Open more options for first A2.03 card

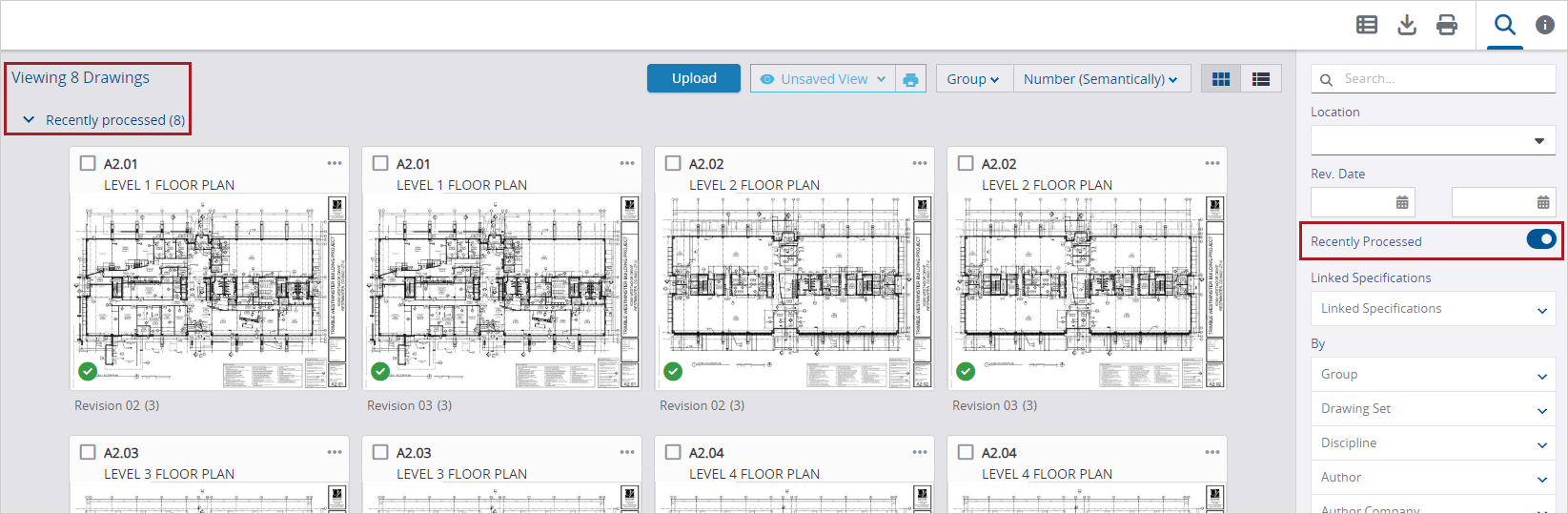tap(335, 452)
